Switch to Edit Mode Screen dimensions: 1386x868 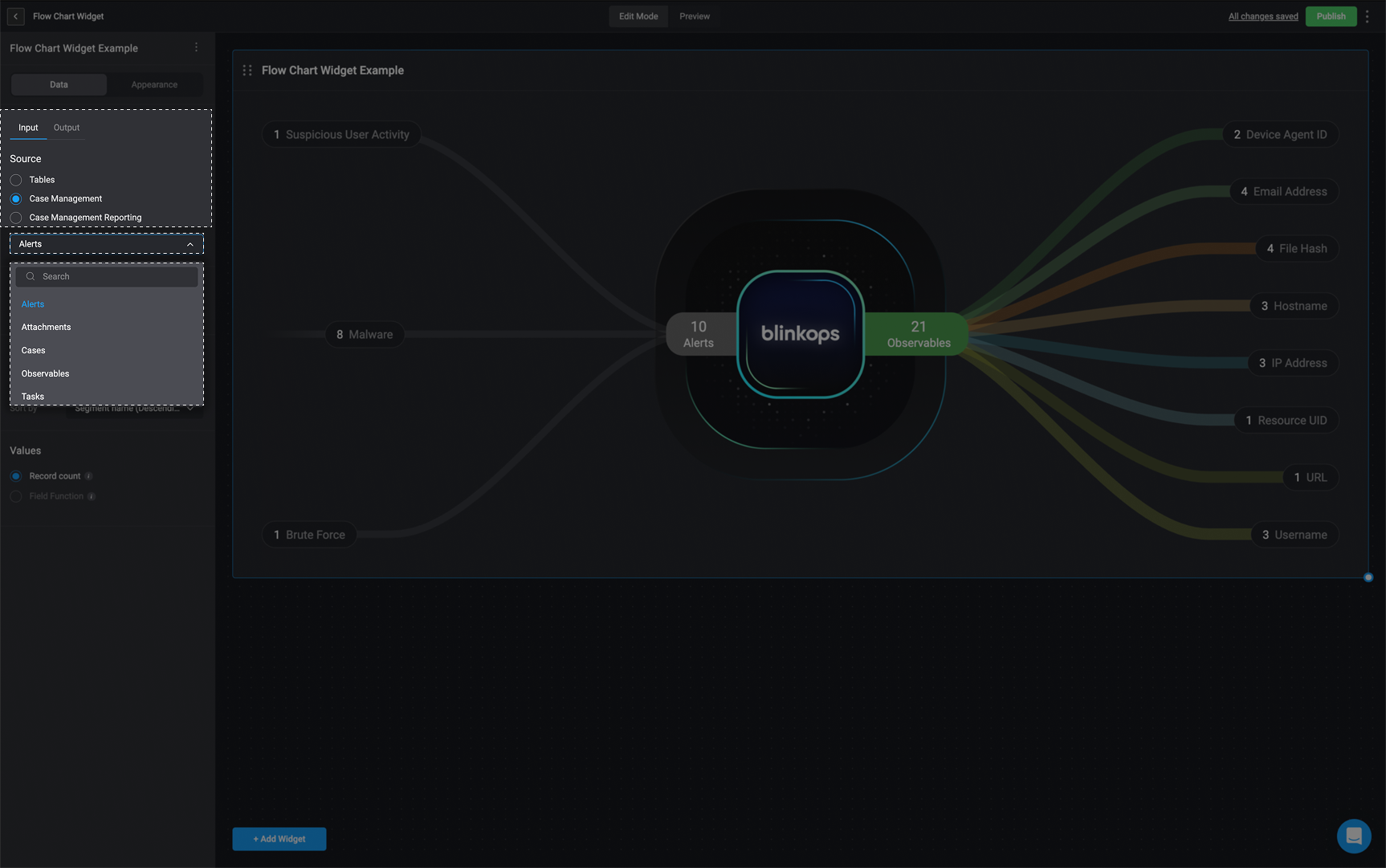tap(638, 16)
